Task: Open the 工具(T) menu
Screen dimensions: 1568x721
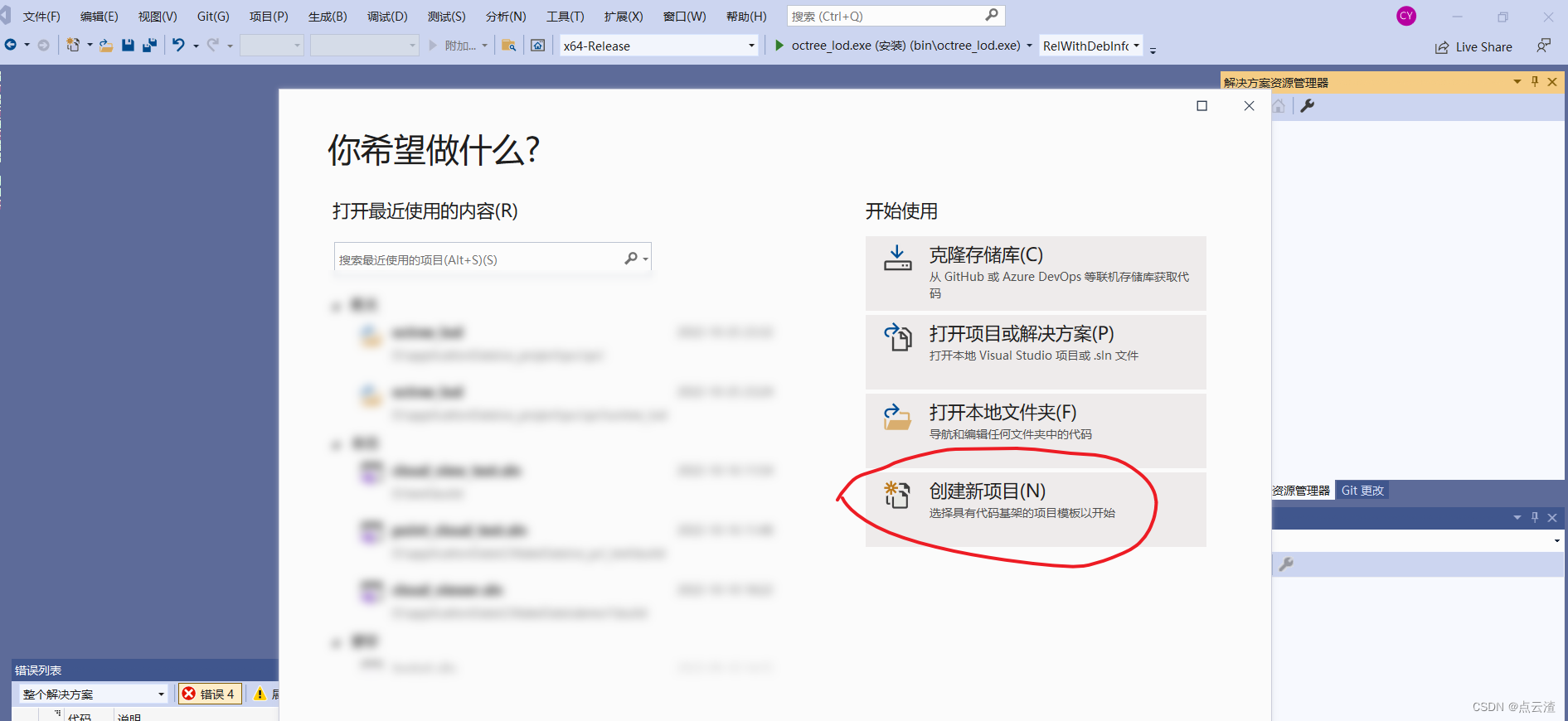Action: (x=566, y=17)
